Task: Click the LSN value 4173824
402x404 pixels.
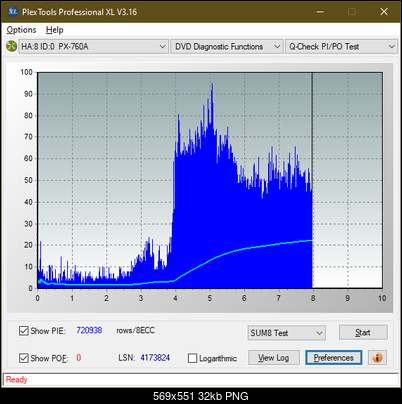Action: pyautogui.click(x=155, y=358)
